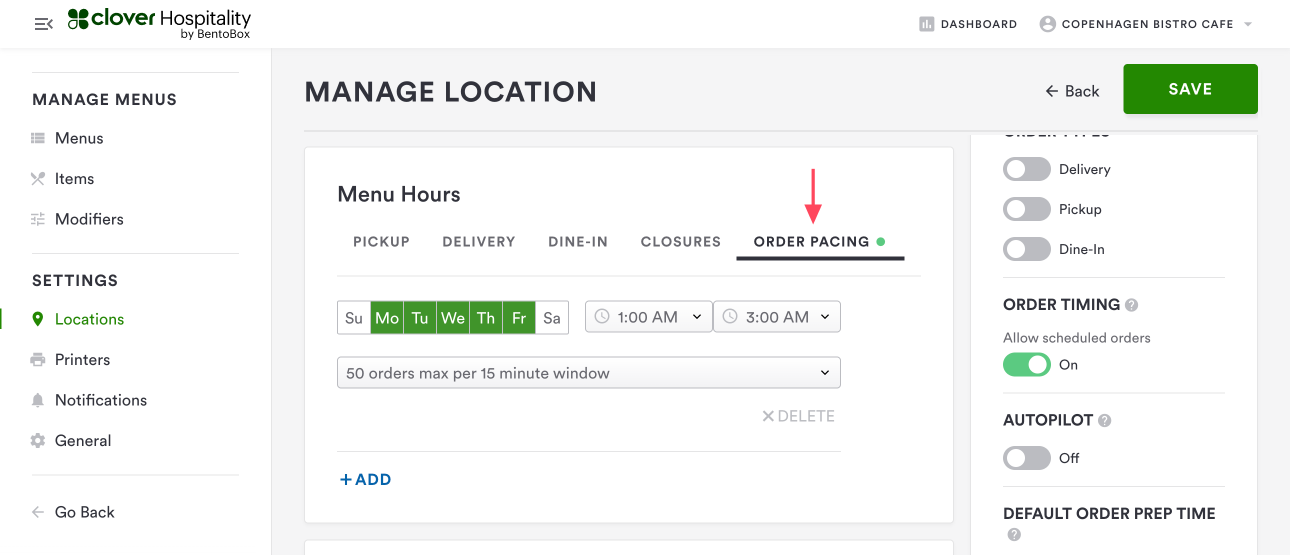Click the Dashboard chart icon
This screenshot has width=1290, height=555.
pos(926,24)
